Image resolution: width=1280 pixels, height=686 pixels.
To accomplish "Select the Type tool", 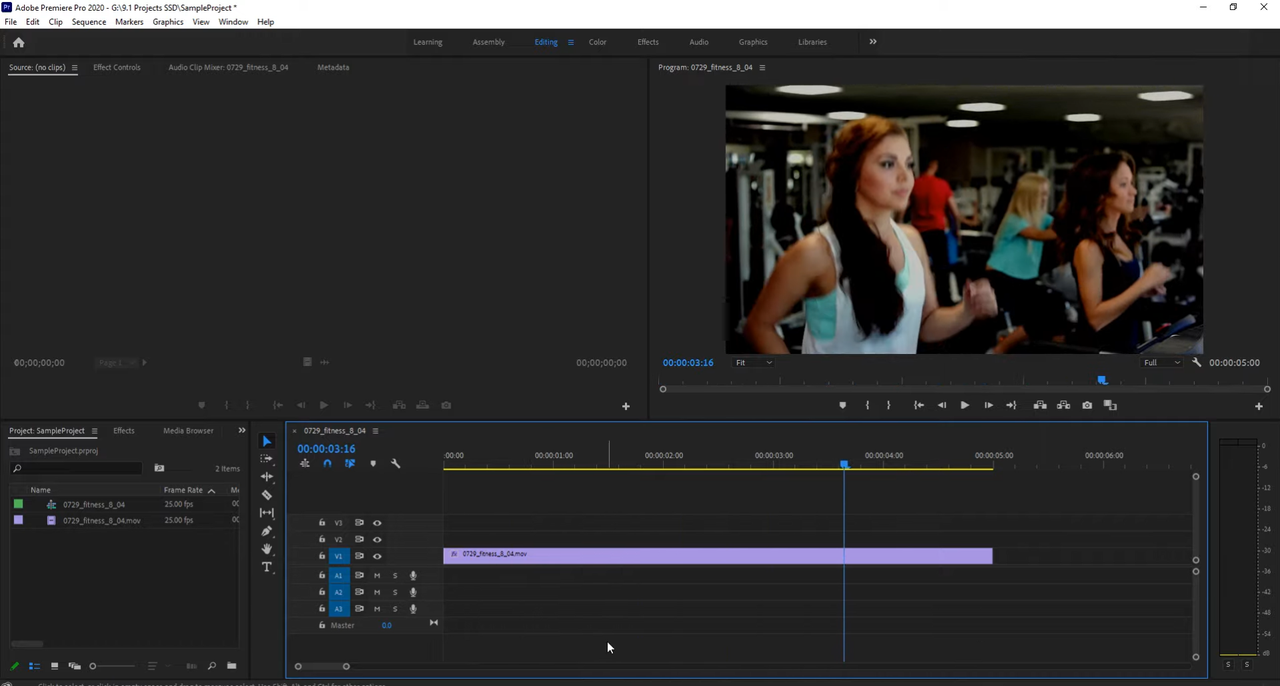I will [267, 567].
